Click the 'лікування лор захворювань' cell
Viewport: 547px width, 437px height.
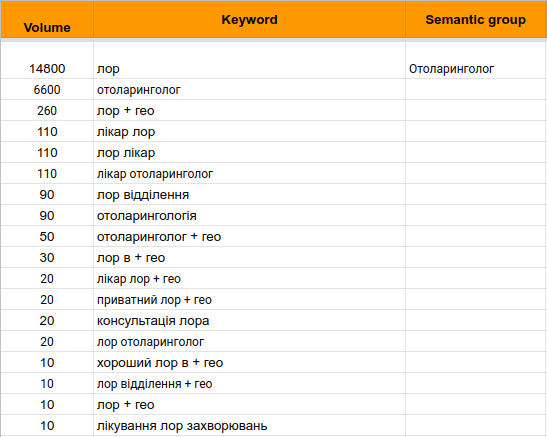249,425
